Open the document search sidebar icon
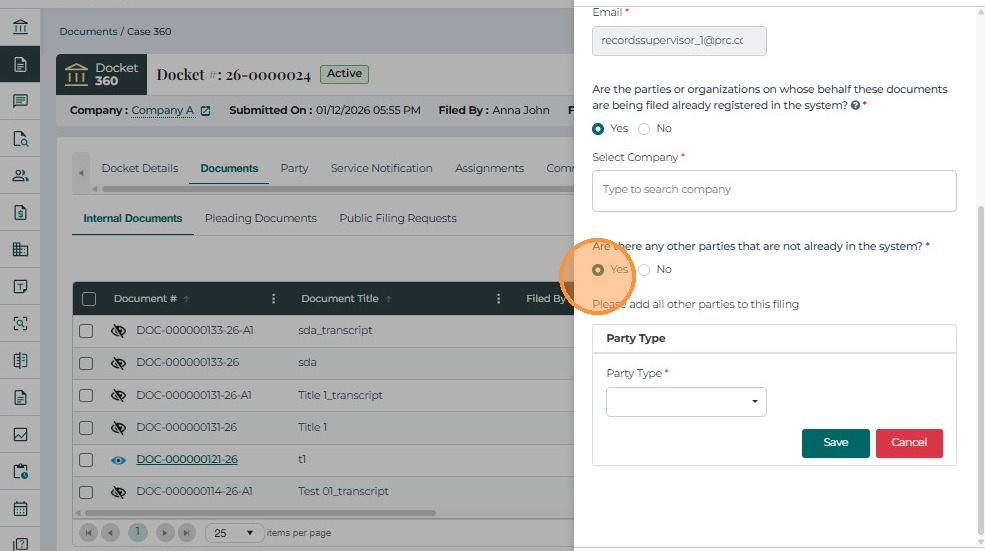985x551 pixels. coord(20,138)
